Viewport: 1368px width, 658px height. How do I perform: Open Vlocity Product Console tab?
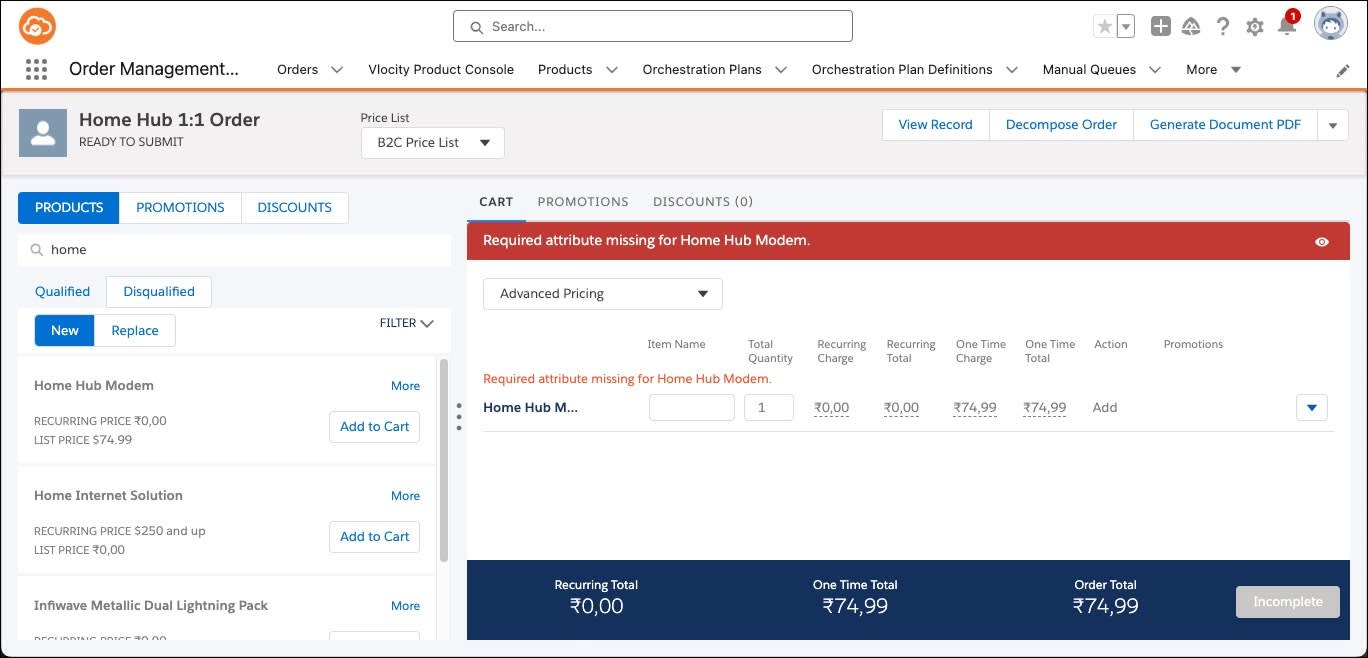441,70
